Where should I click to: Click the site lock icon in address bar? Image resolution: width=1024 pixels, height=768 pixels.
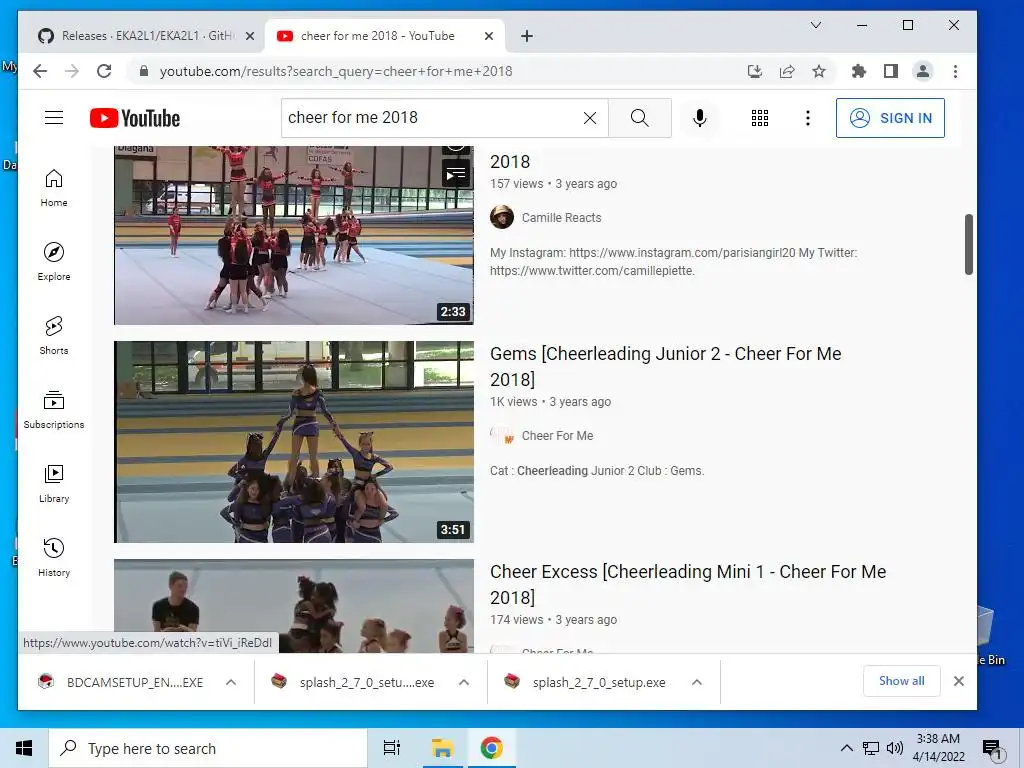(144, 71)
